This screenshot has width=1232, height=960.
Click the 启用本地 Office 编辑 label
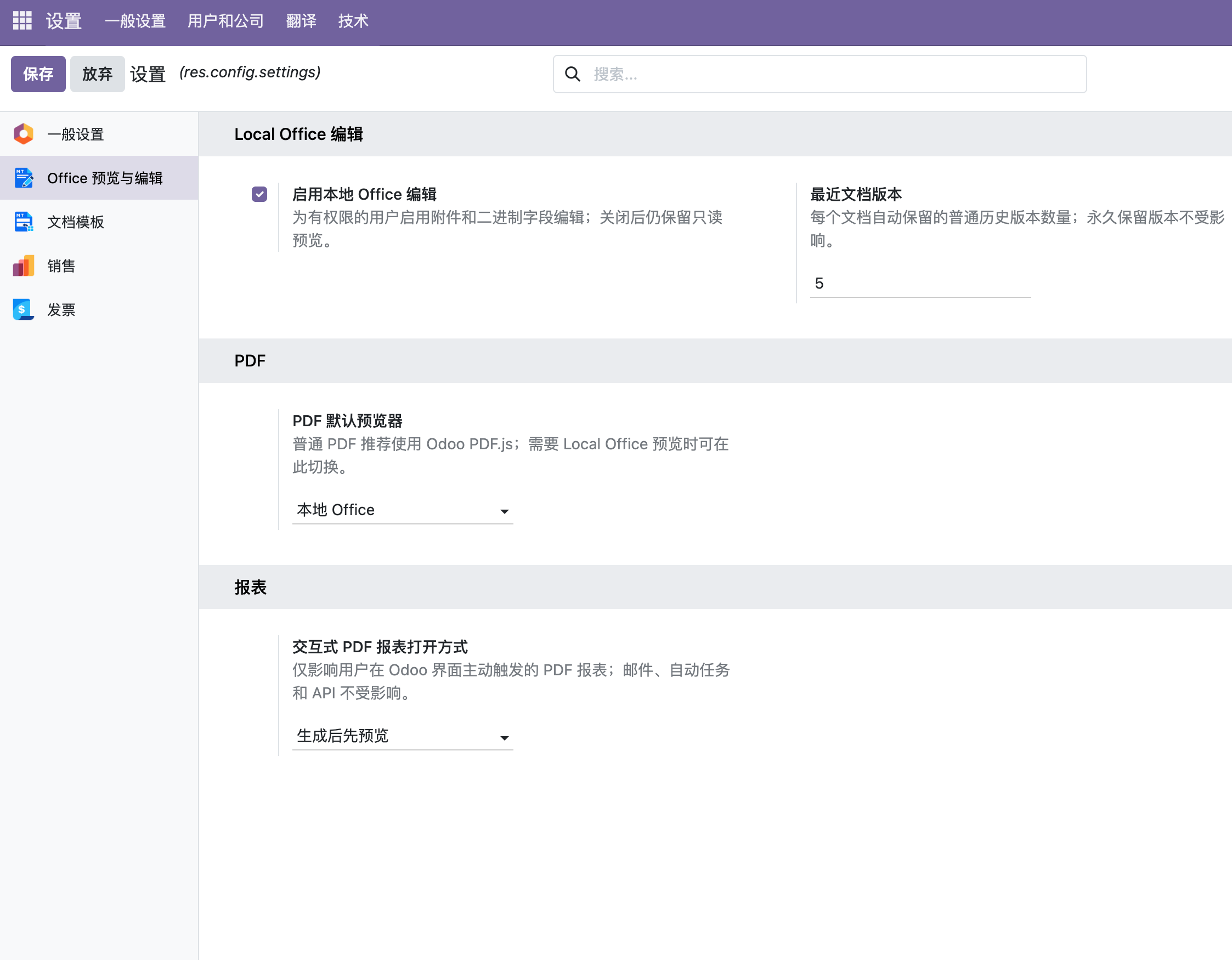(364, 195)
